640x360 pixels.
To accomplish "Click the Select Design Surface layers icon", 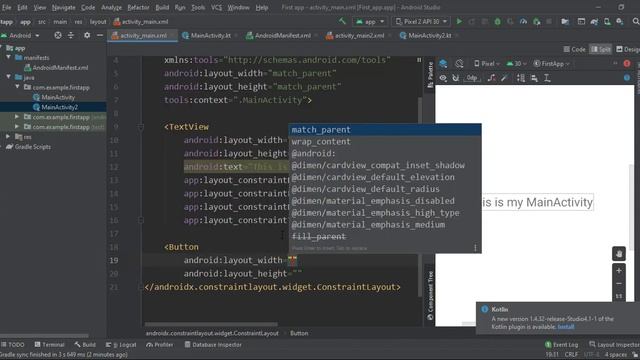I will [x=443, y=64].
